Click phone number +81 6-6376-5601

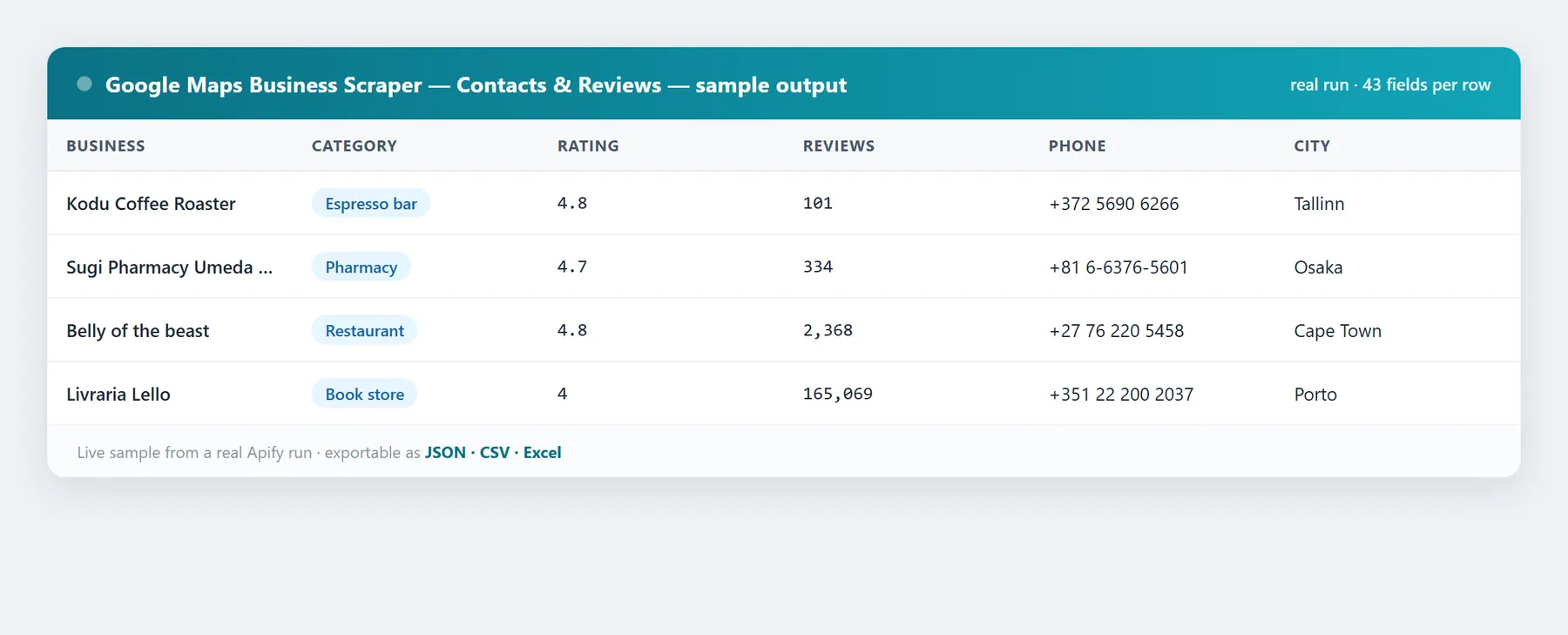click(1119, 267)
